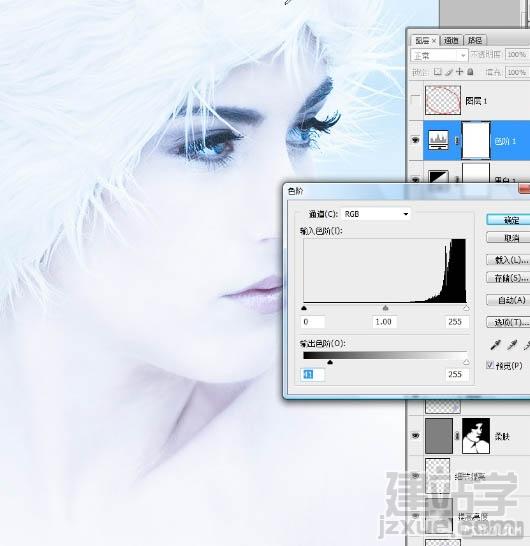Switch to the 通道 channels tab
Viewport: 530px width, 546px height.
coord(451,40)
